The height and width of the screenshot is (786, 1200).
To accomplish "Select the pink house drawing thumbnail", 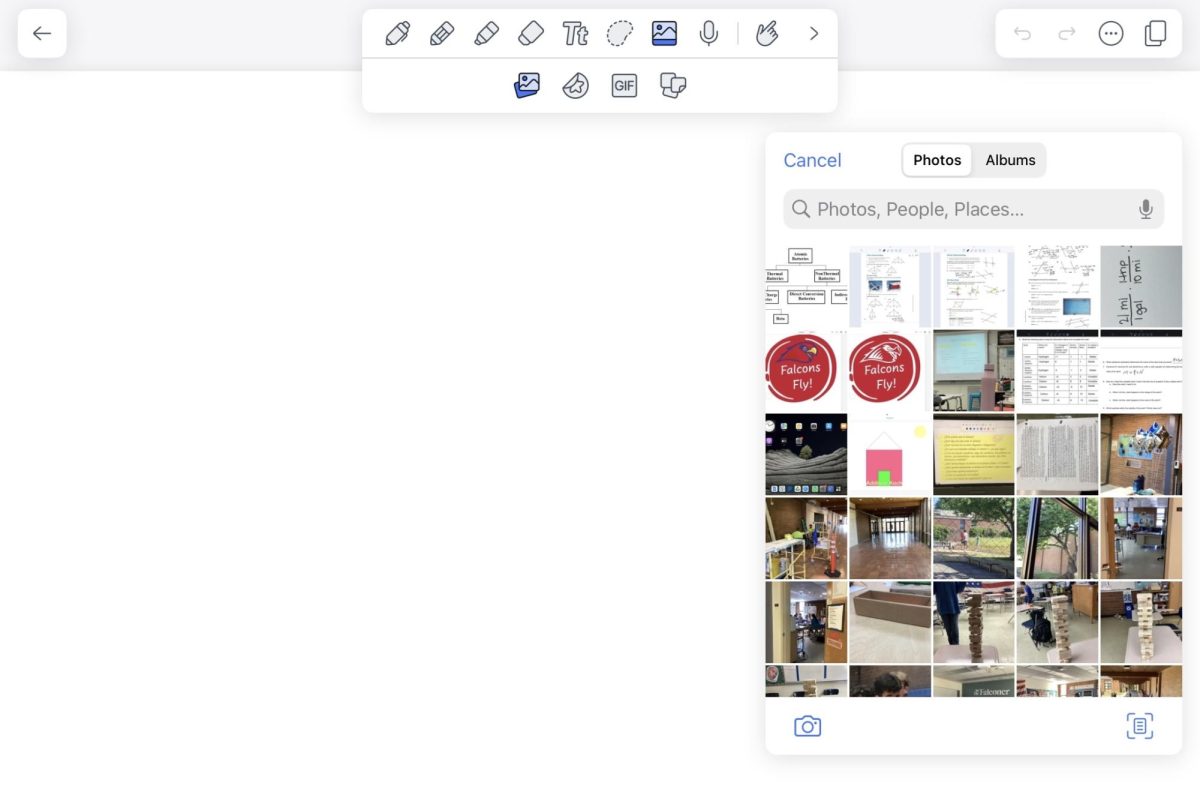I will tap(890, 455).
